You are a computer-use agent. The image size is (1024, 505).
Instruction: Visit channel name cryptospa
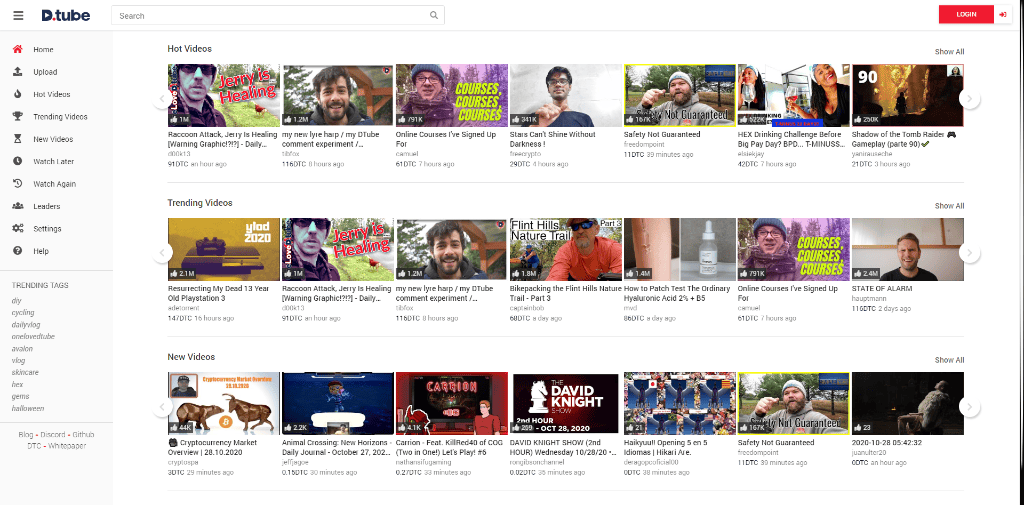click(183, 461)
